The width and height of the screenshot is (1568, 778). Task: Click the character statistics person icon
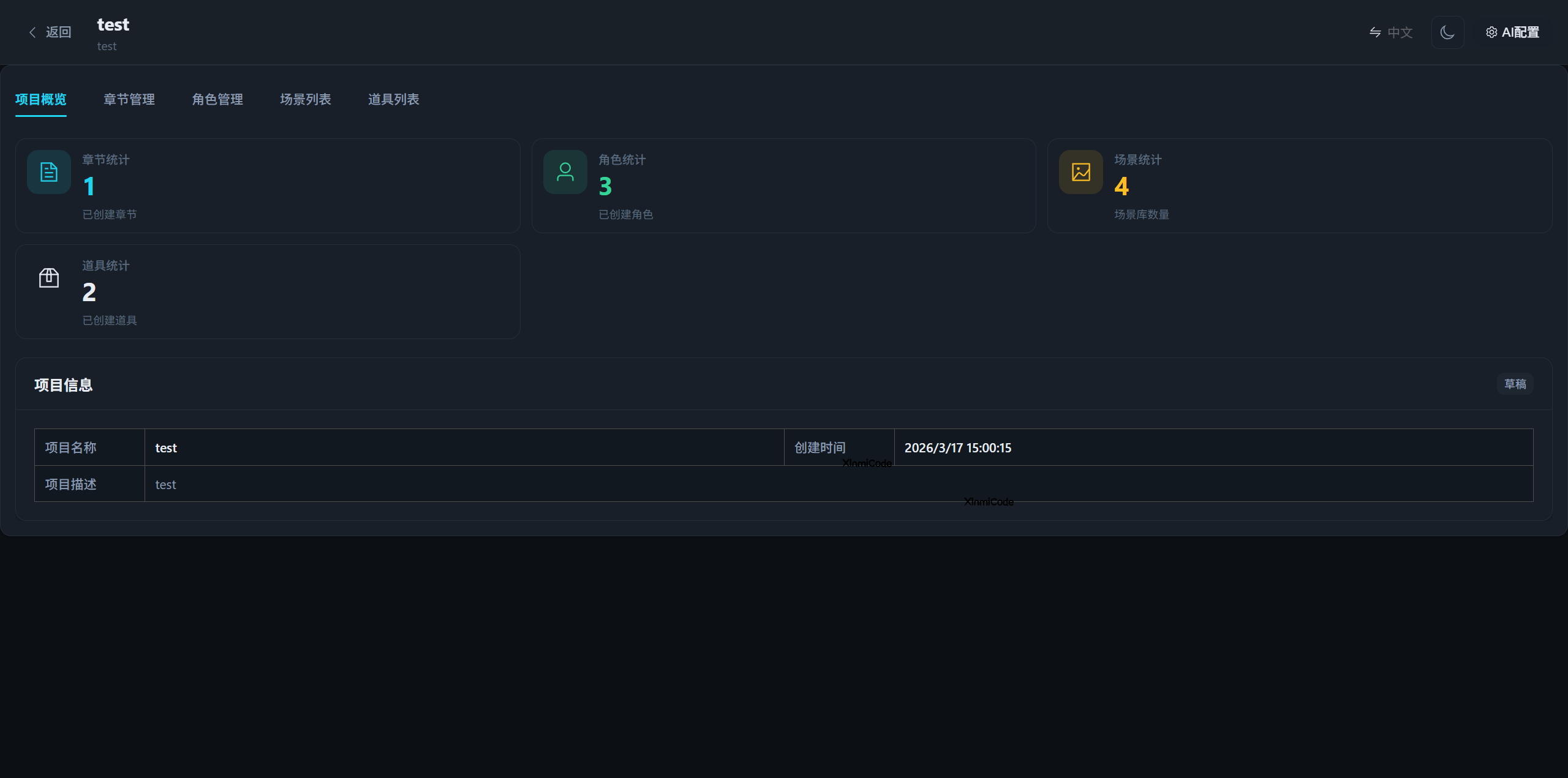[565, 172]
